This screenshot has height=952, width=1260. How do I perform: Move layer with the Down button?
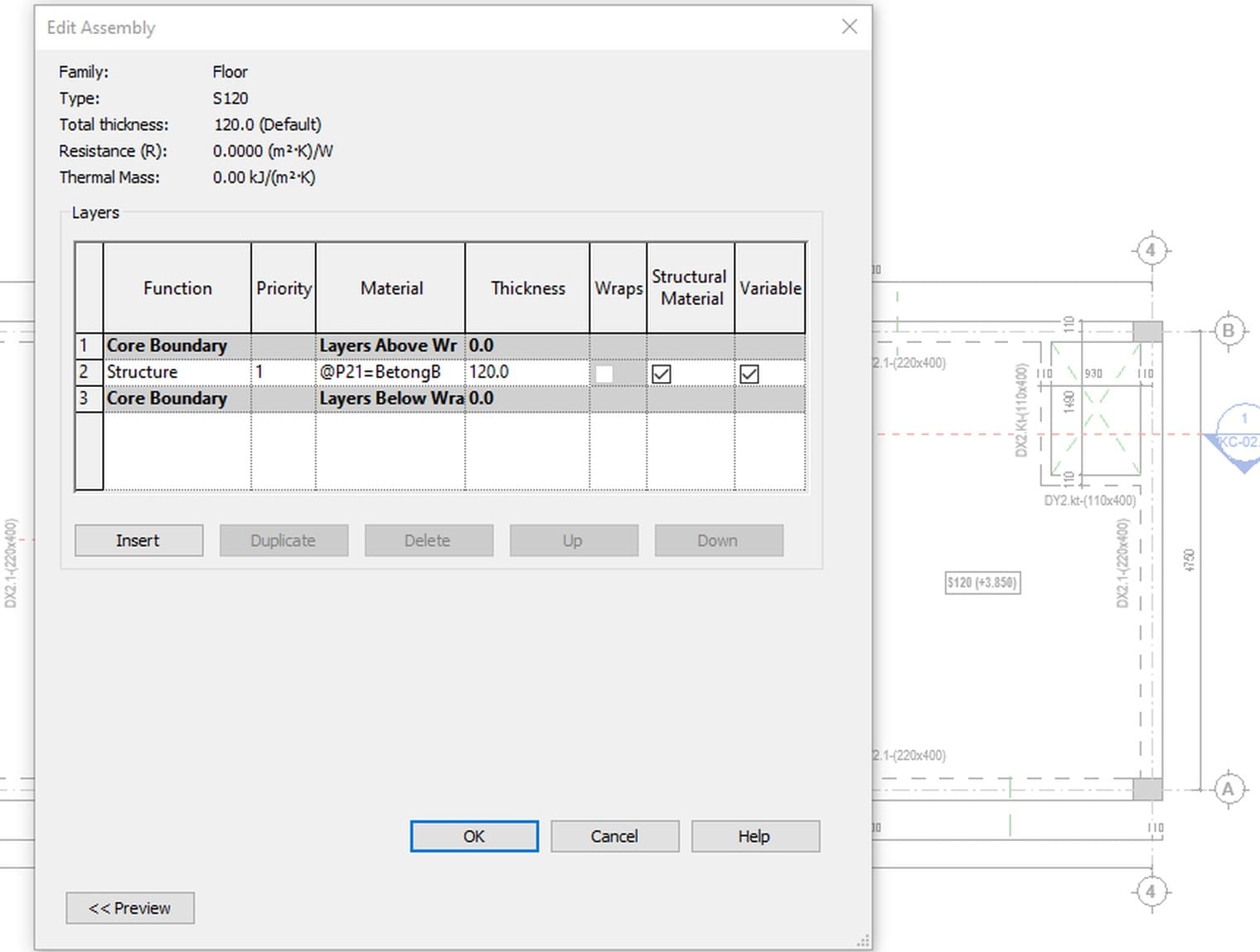(719, 540)
